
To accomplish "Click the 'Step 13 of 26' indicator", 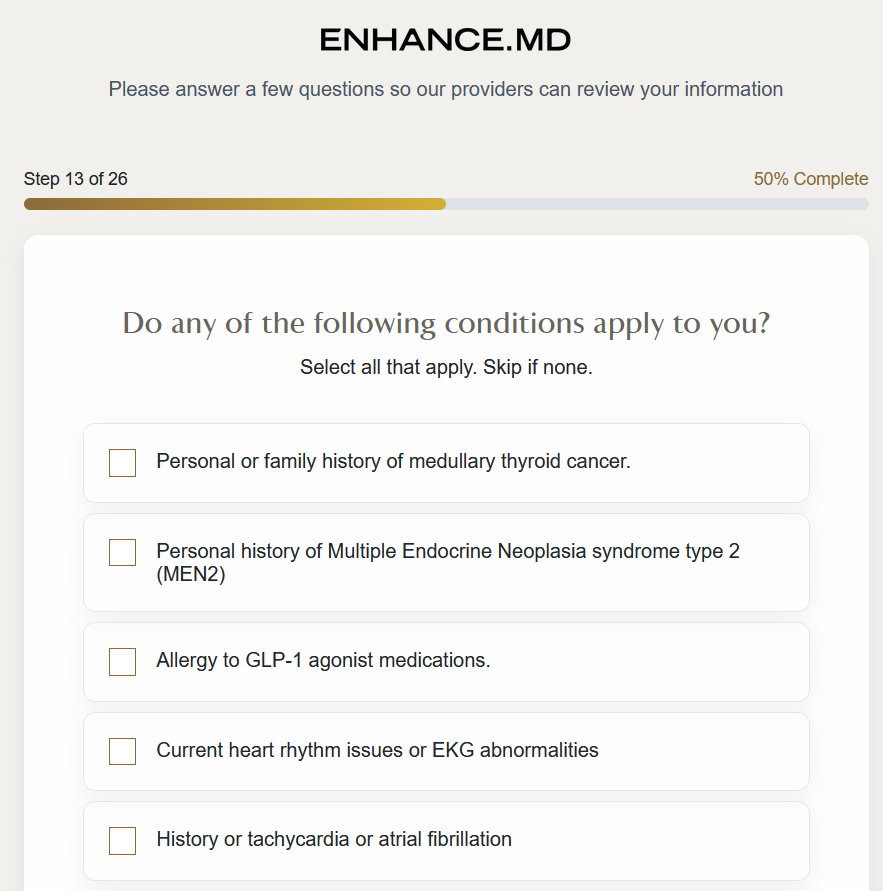I will [x=76, y=179].
